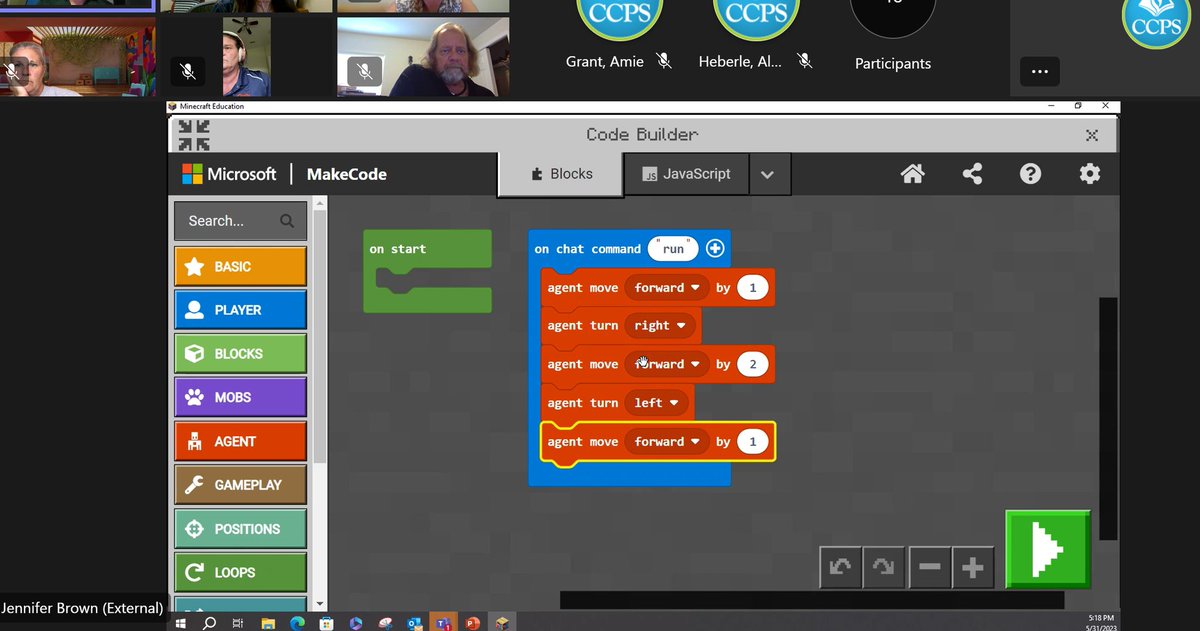This screenshot has width=1200, height=631.
Task: Switch to the Blocks tab
Action: coord(561,174)
